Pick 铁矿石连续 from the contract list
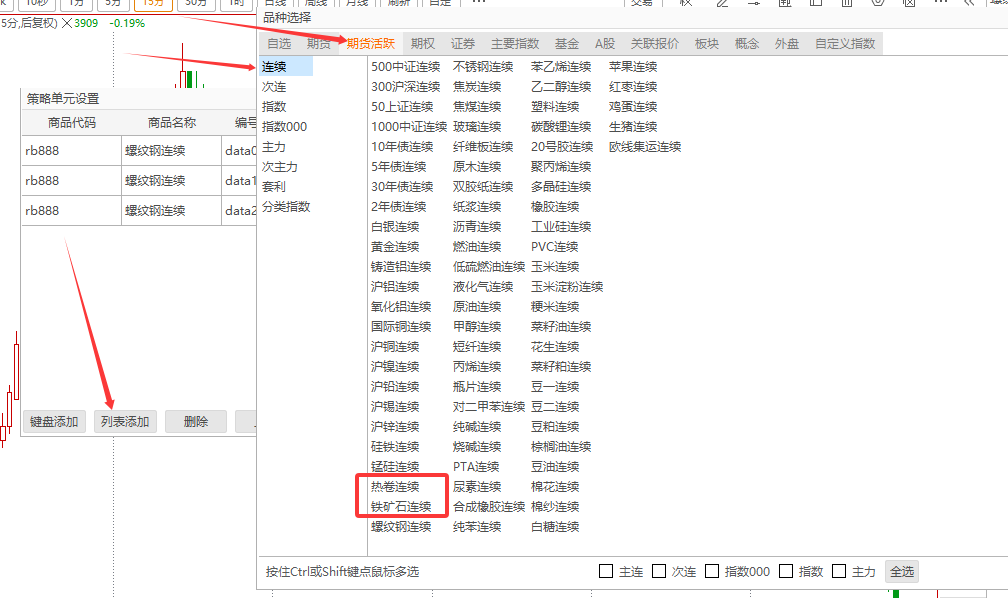This screenshot has height=598, width=1008. tap(401, 507)
